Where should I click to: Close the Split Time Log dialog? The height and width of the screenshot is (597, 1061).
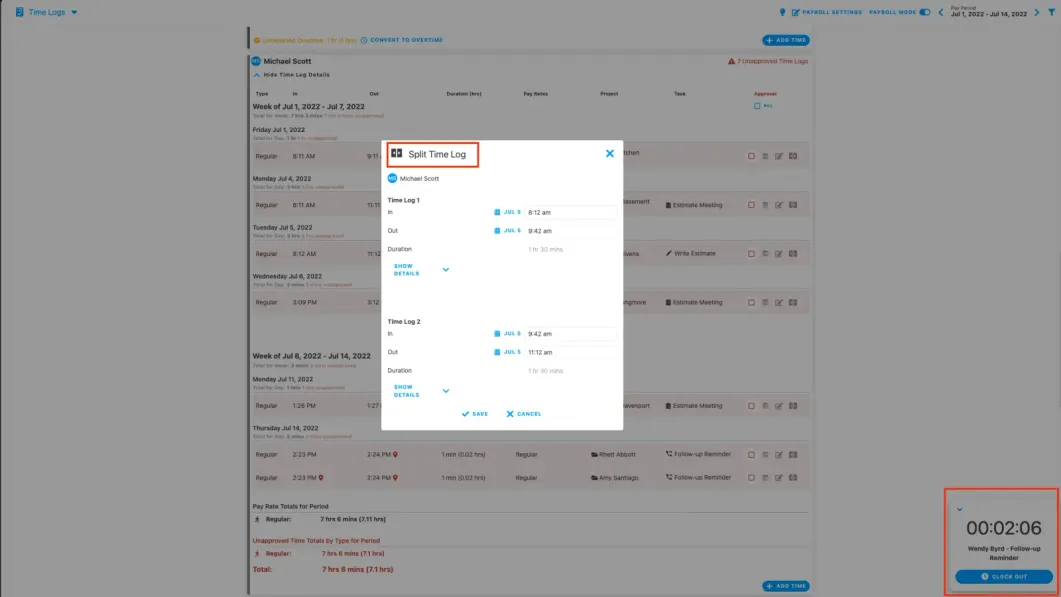[x=609, y=154]
